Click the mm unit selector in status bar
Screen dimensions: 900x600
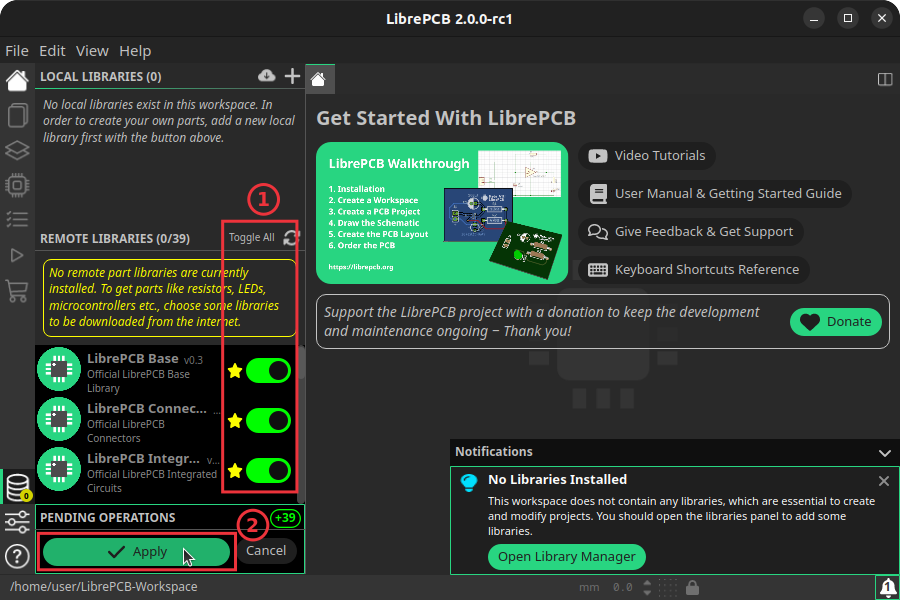click(590, 587)
